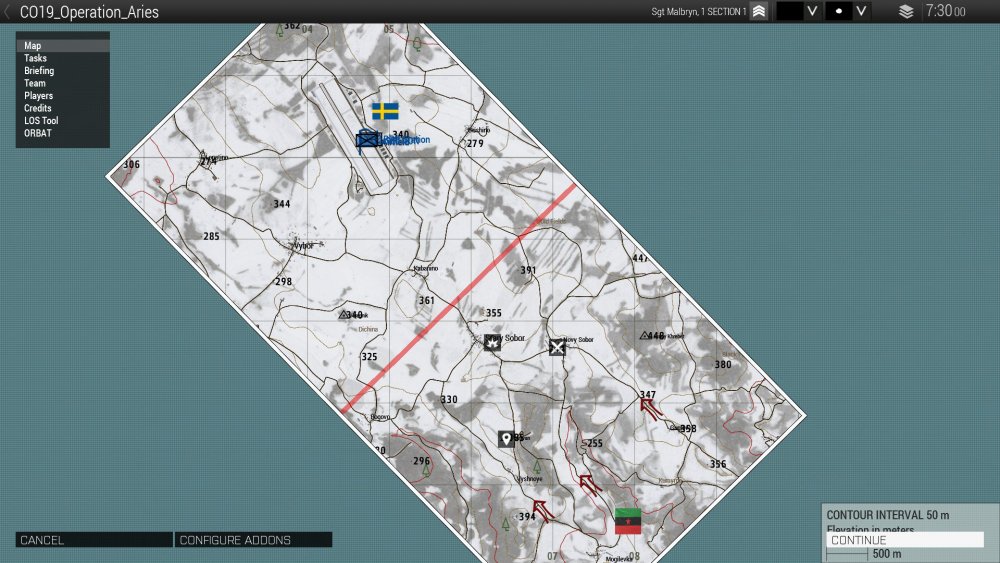Select ORBAT from the side menu

[37, 133]
